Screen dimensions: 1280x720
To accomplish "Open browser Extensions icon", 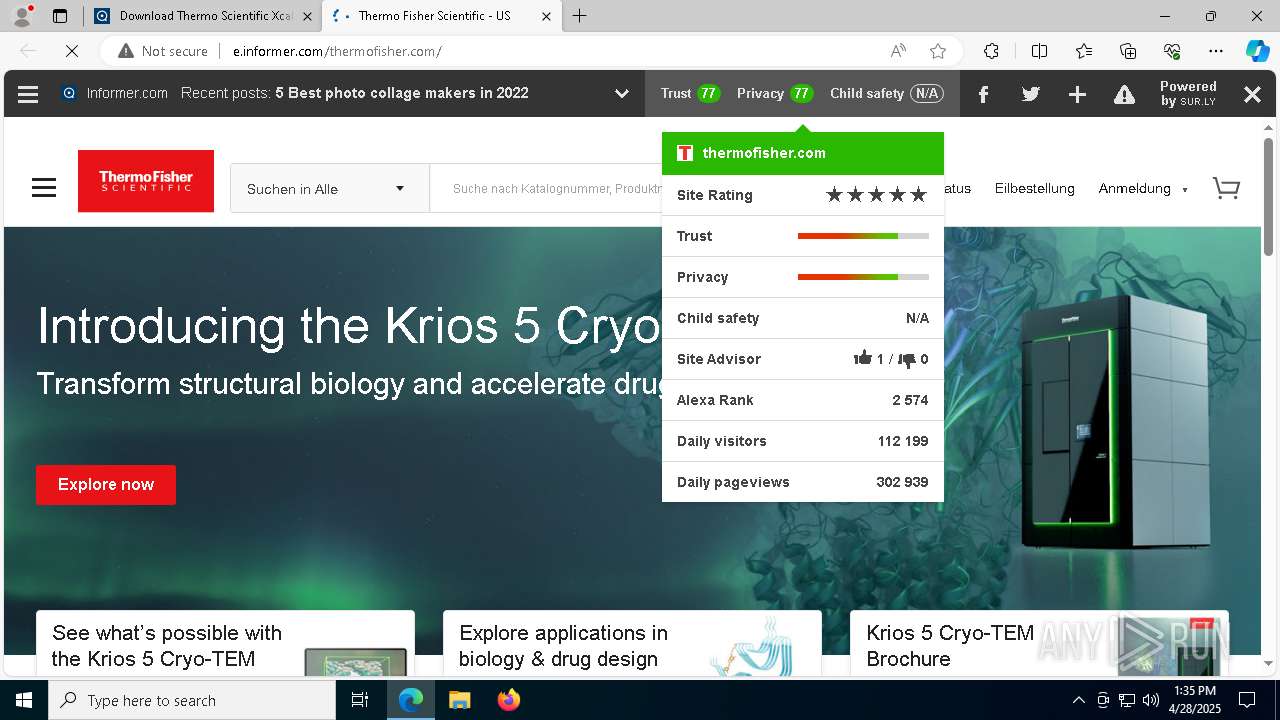I will (x=991, y=51).
